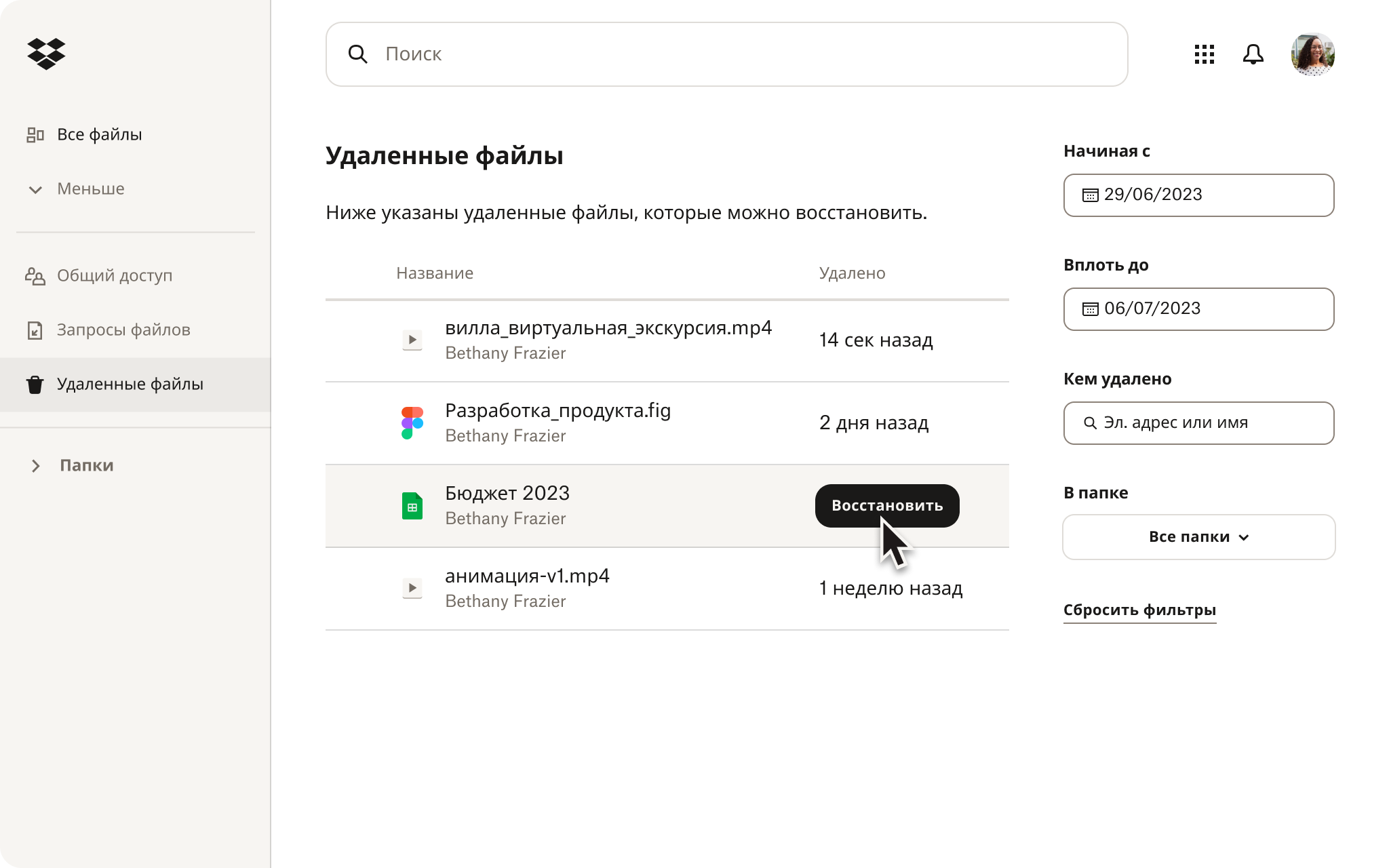Click 1 неделю назад cell

(891, 589)
